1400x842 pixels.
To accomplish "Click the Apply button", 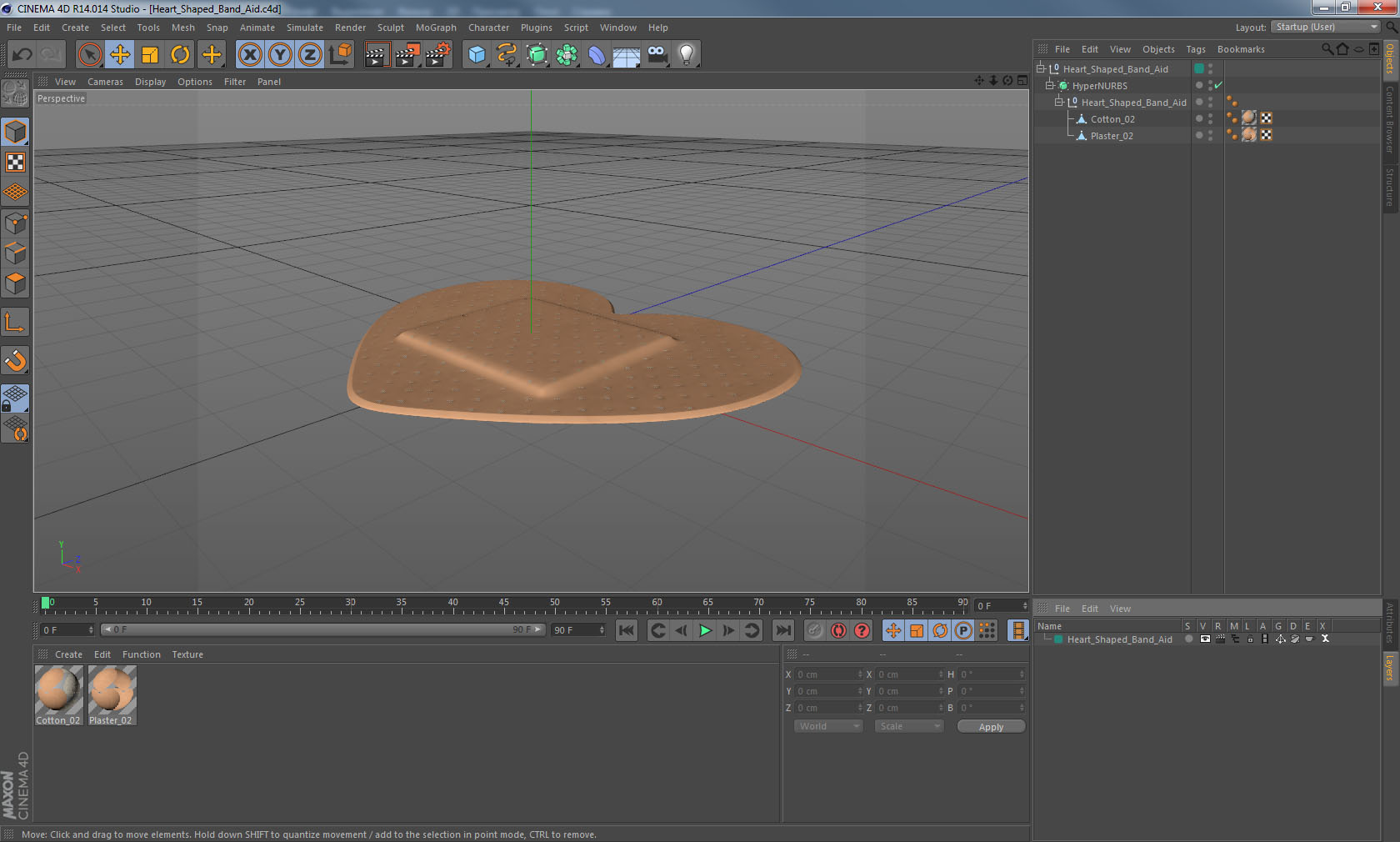I will tap(991, 727).
